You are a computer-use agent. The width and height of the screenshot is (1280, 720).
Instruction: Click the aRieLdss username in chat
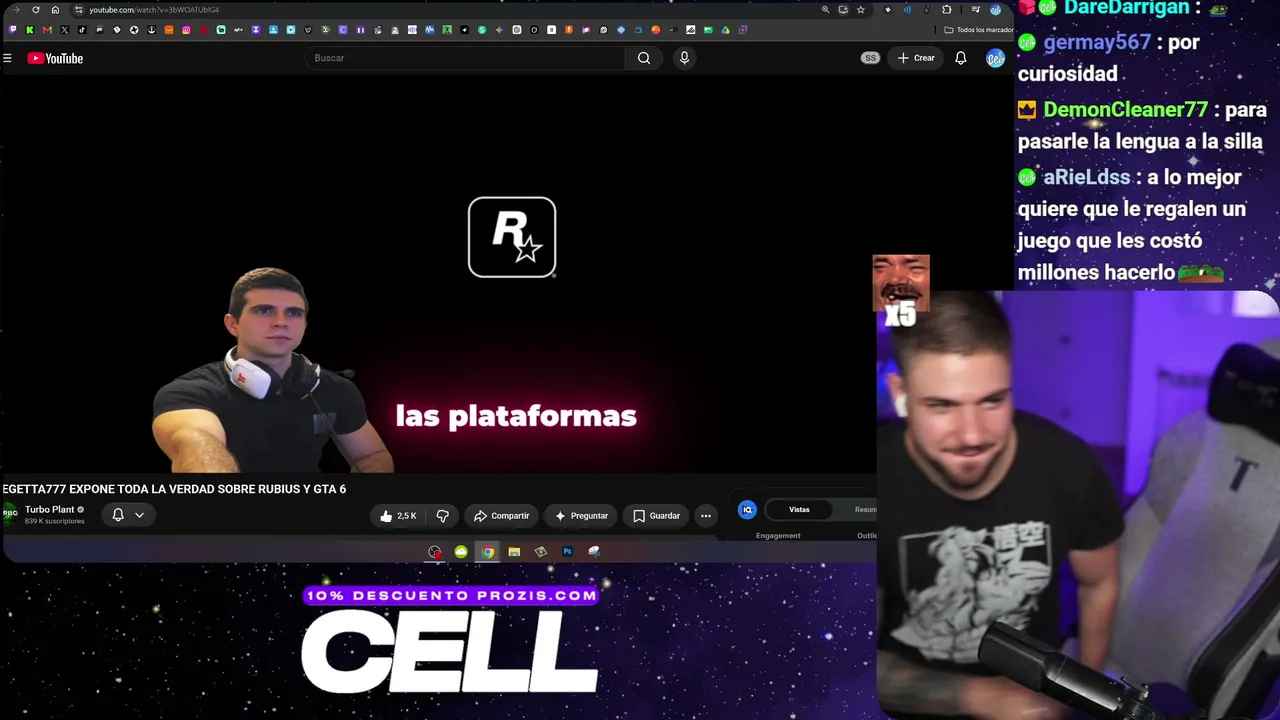[1086, 177]
